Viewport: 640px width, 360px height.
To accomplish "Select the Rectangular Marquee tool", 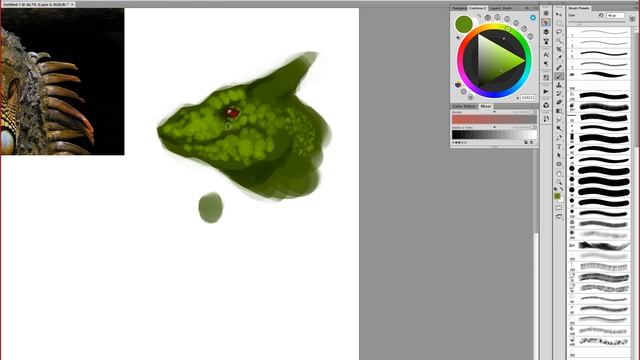I will (559, 23).
